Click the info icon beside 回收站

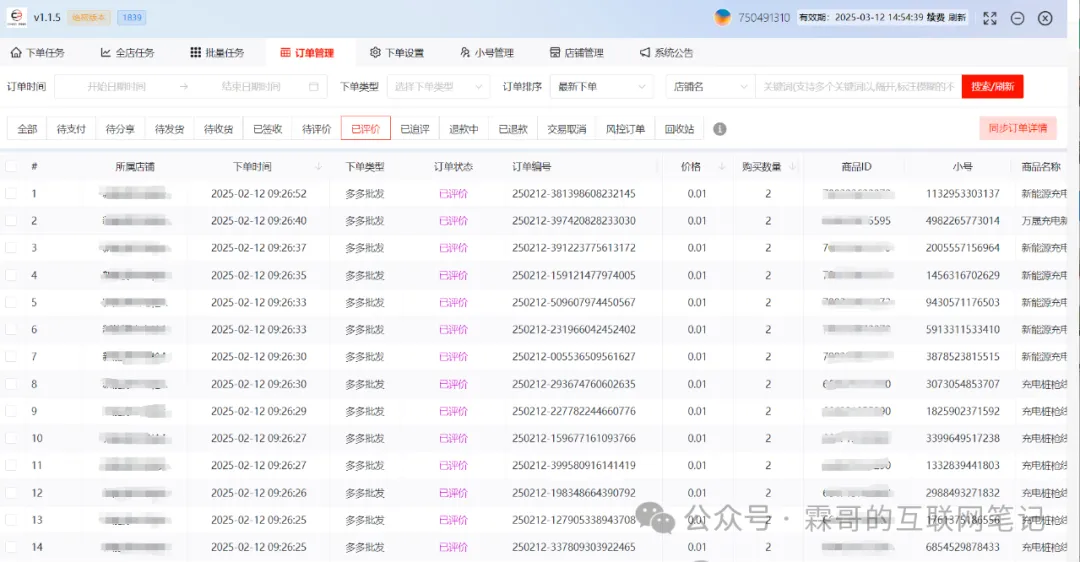click(720, 129)
